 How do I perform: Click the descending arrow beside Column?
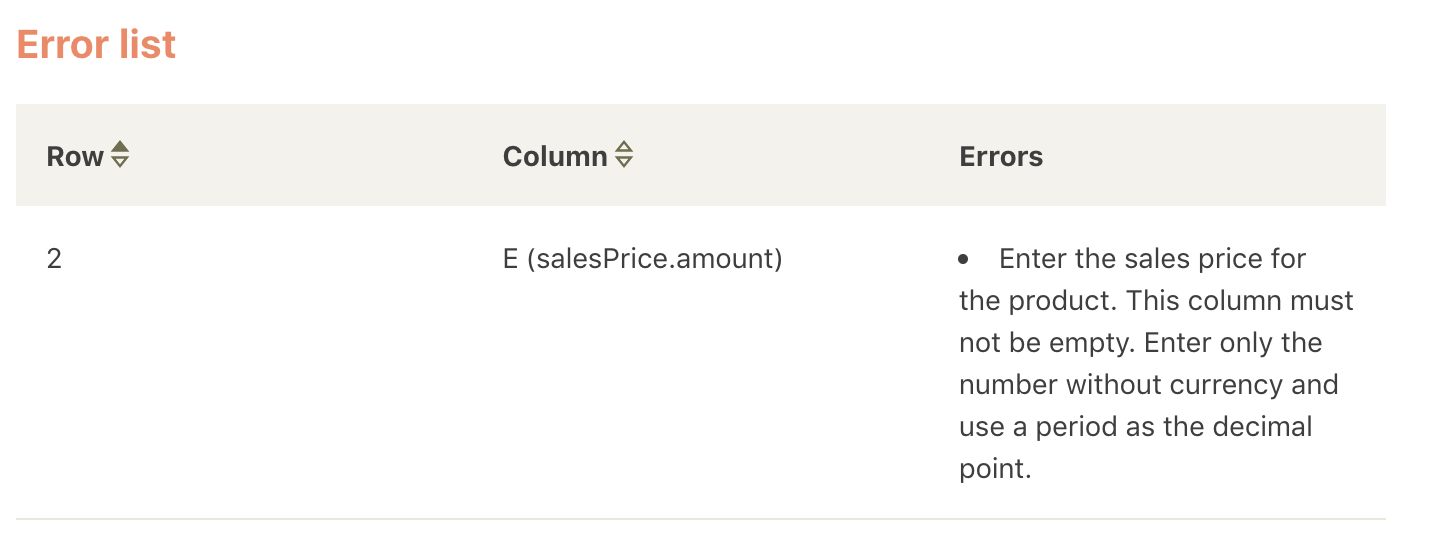(x=624, y=162)
